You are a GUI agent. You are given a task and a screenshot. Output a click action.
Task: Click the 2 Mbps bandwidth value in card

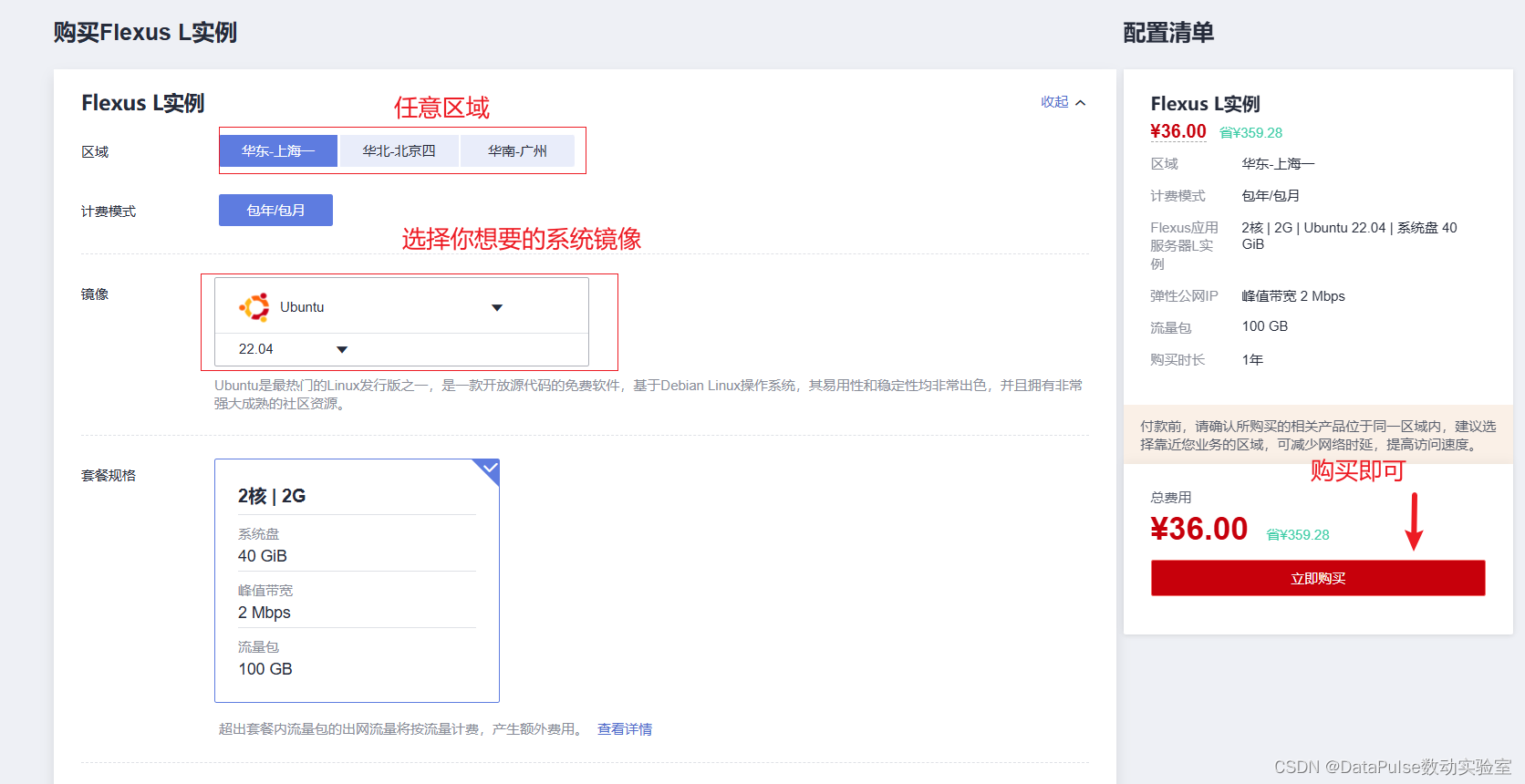pos(265,613)
